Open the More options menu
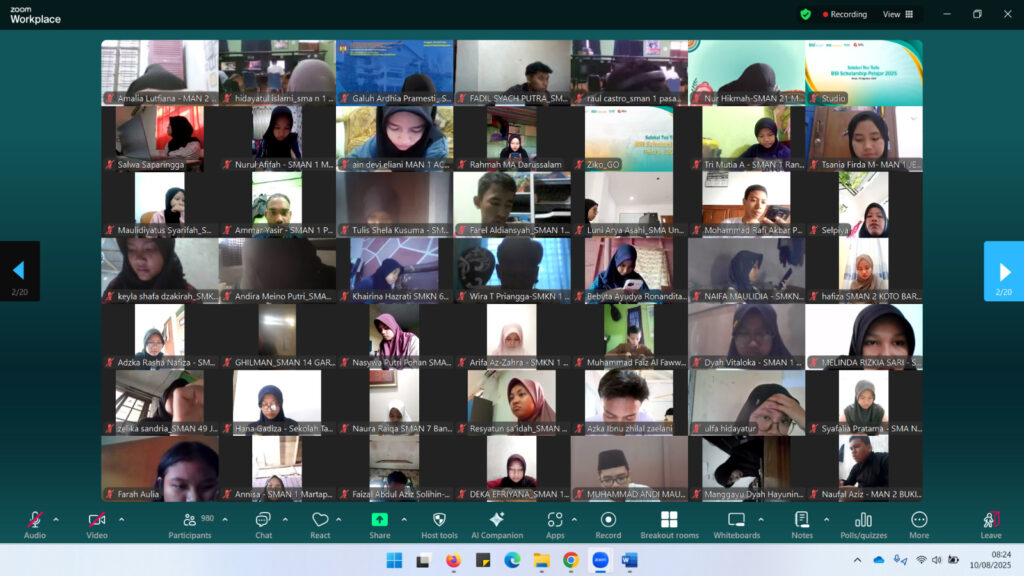Viewport: 1024px width, 576px height. point(919,521)
